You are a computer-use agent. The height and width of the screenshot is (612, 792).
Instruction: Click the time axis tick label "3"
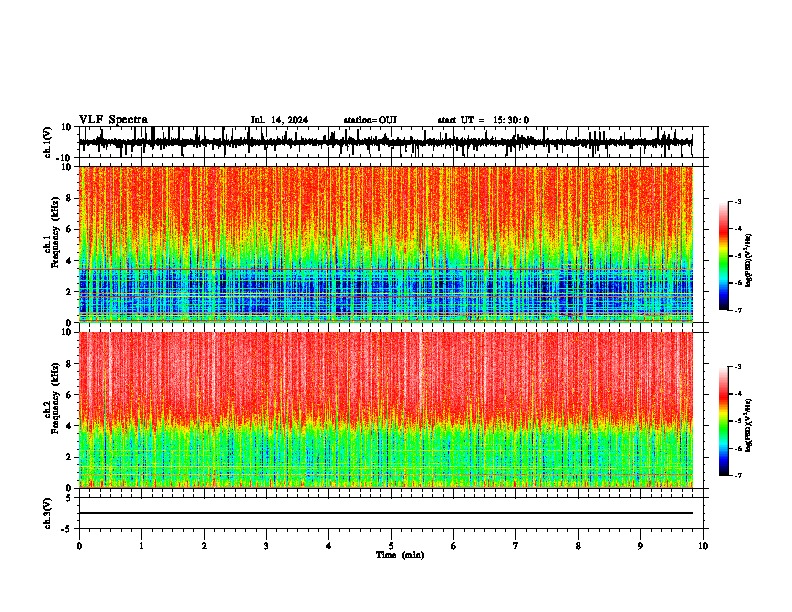coord(266,546)
